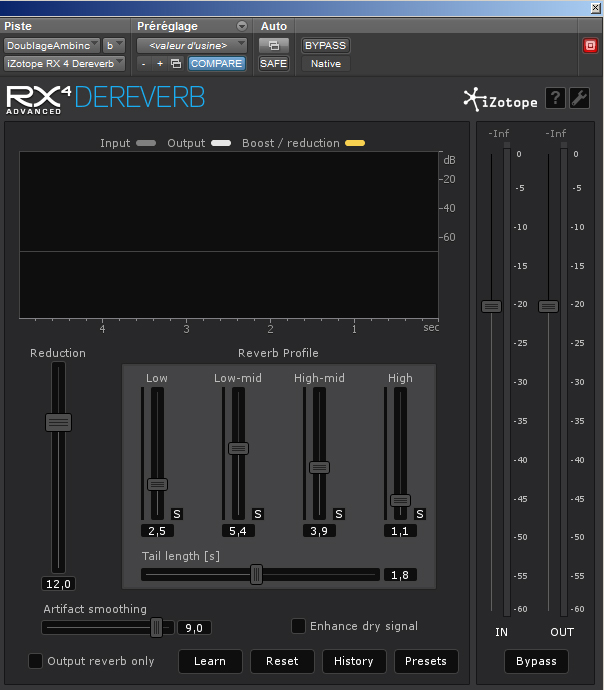The image size is (604, 690).
Task: Solo the High band with S
Action: tap(420, 514)
